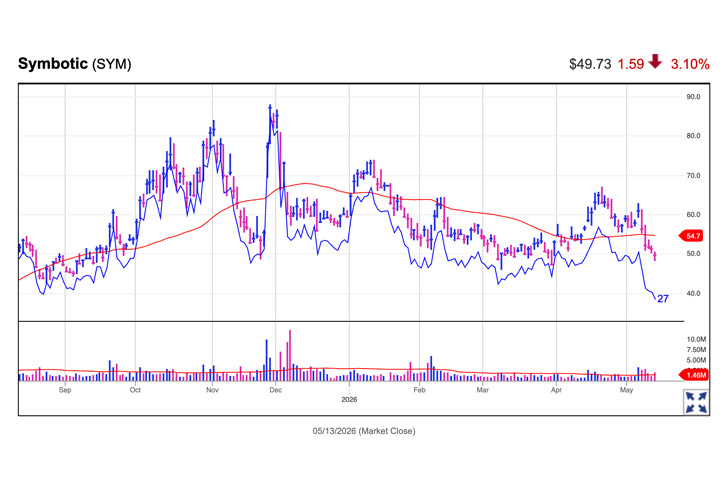Click the 90.0 price axis label
The width and height of the screenshot is (726, 485).
[693, 97]
